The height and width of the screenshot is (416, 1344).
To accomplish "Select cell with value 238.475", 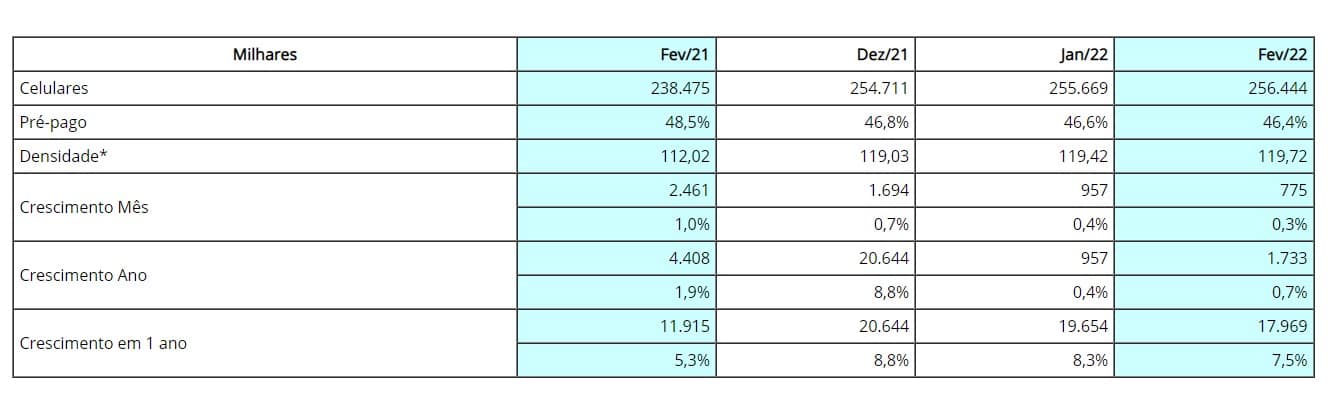I will tap(616, 88).
